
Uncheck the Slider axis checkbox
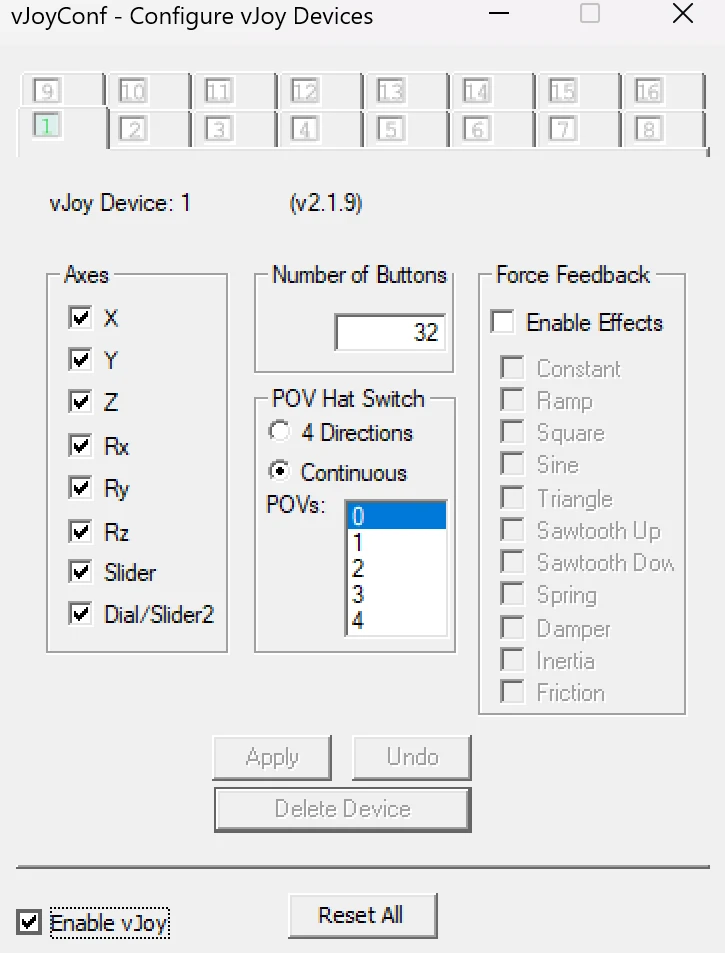point(80,572)
